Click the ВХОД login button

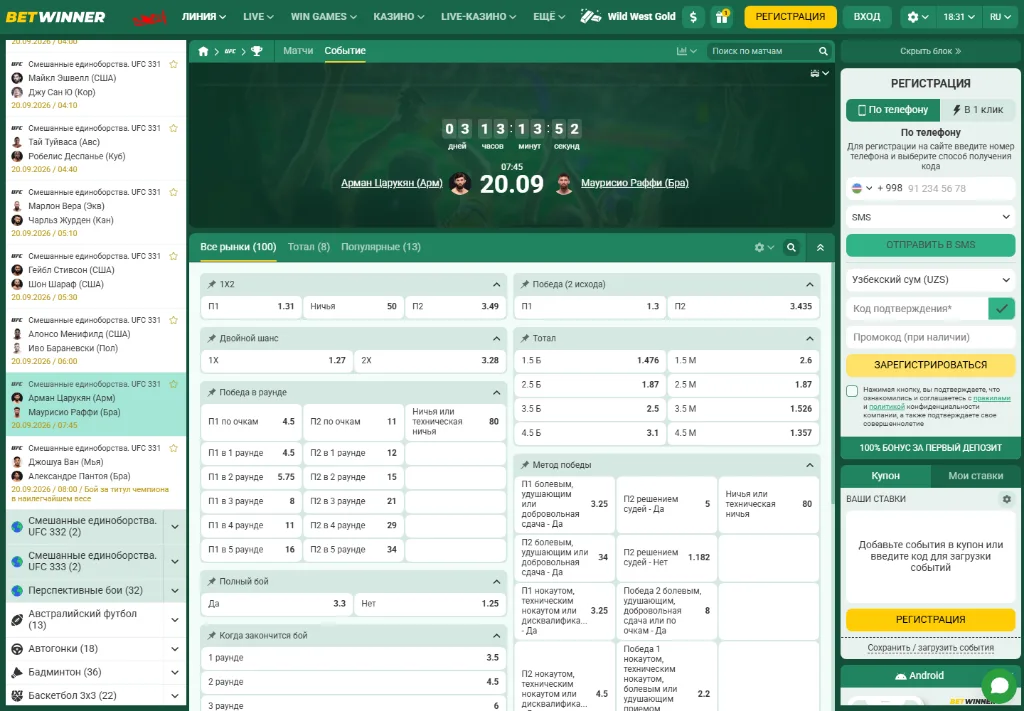click(x=867, y=17)
